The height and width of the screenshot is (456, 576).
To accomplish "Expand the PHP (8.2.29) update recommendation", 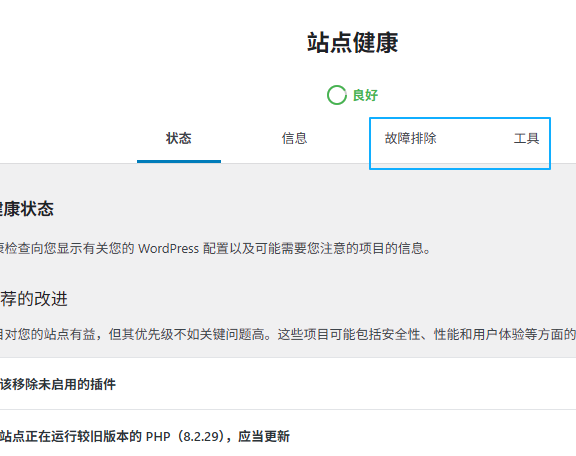I will [288, 436].
